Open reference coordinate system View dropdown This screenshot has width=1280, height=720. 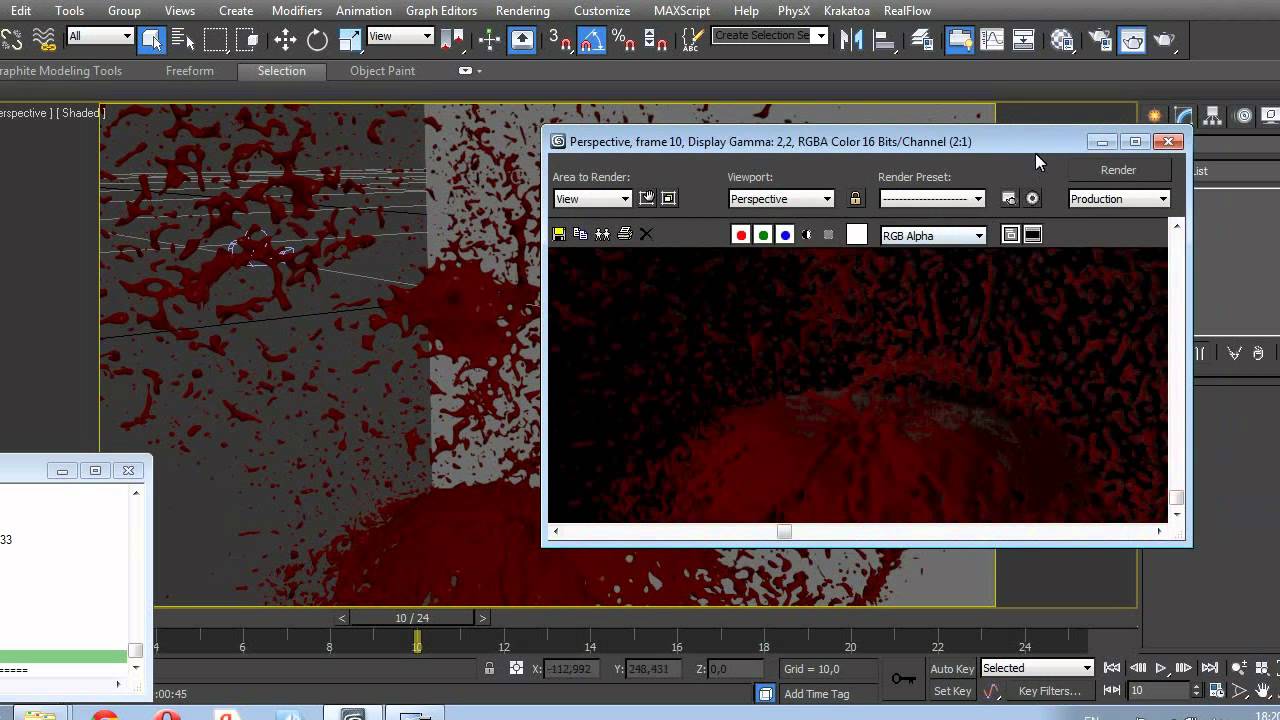pyautogui.click(x=400, y=36)
